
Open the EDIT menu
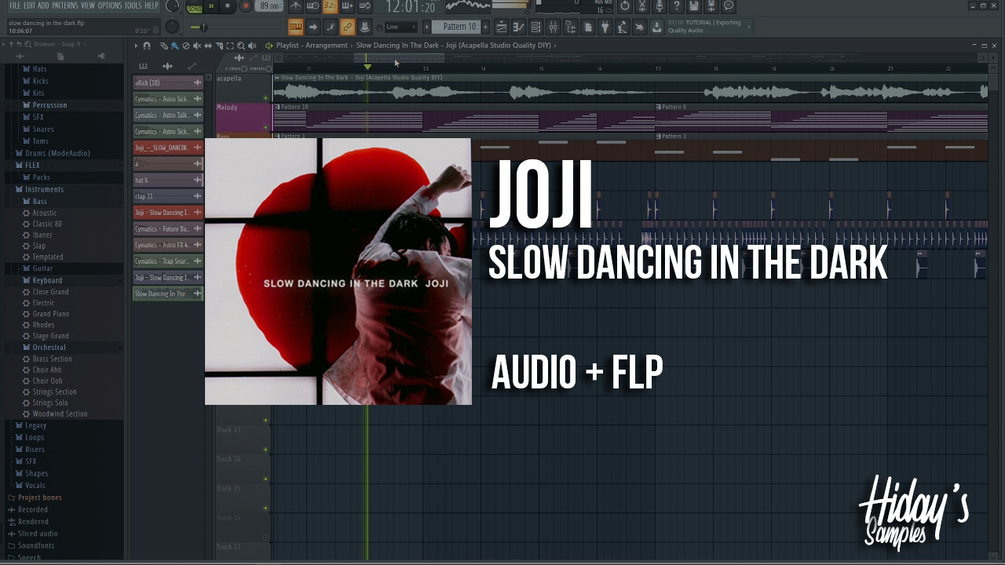pos(29,5)
